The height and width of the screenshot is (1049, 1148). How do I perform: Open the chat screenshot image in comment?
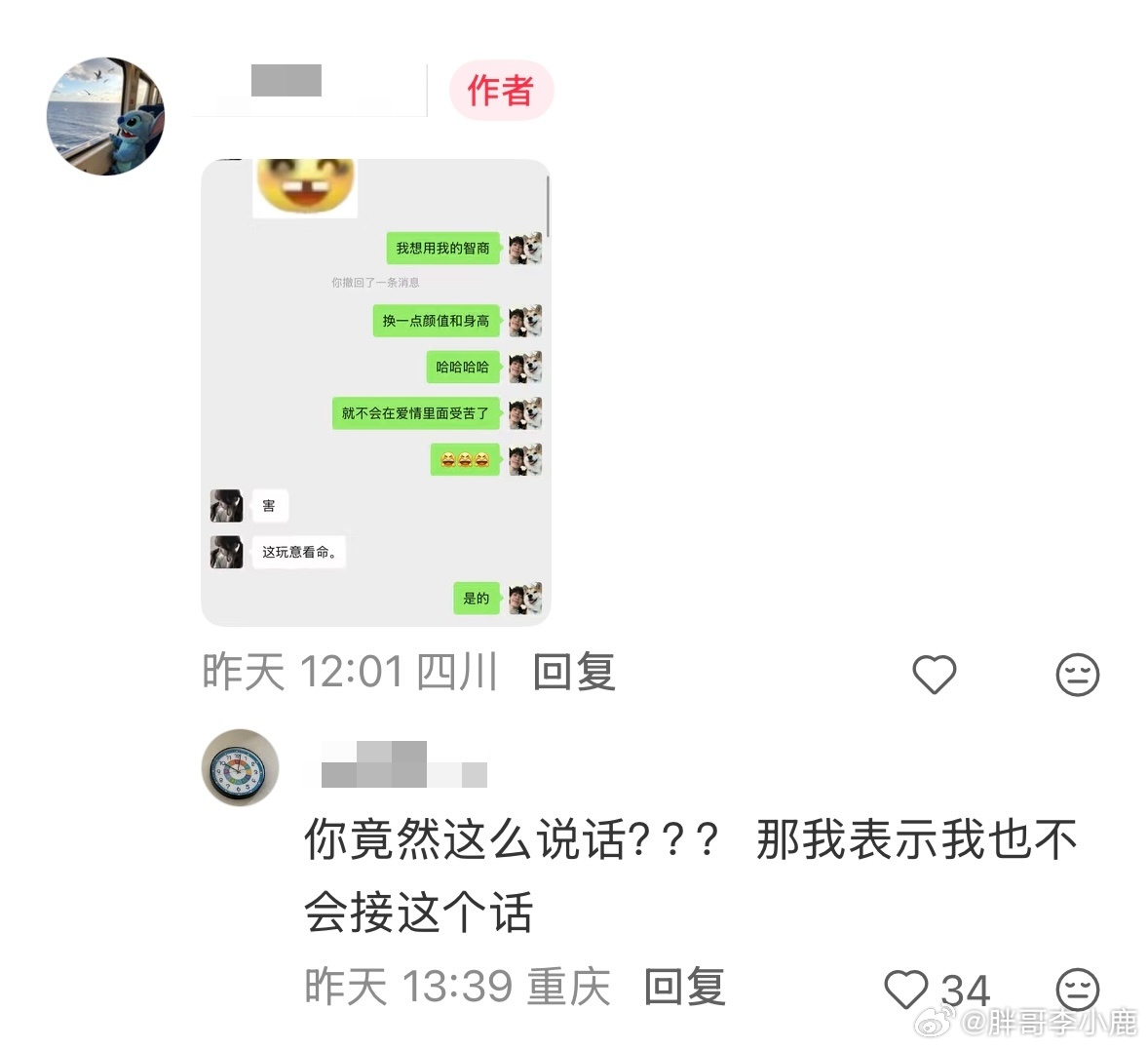click(x=375, y=393)
